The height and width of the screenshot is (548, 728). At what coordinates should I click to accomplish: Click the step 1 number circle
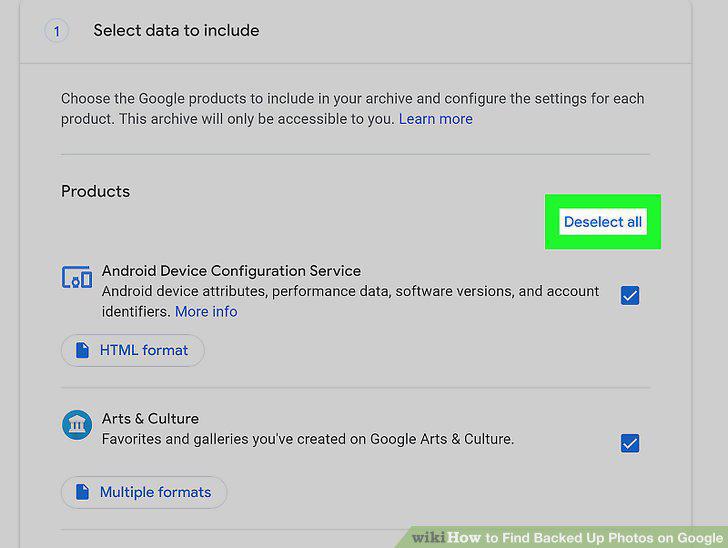point(57,31)
